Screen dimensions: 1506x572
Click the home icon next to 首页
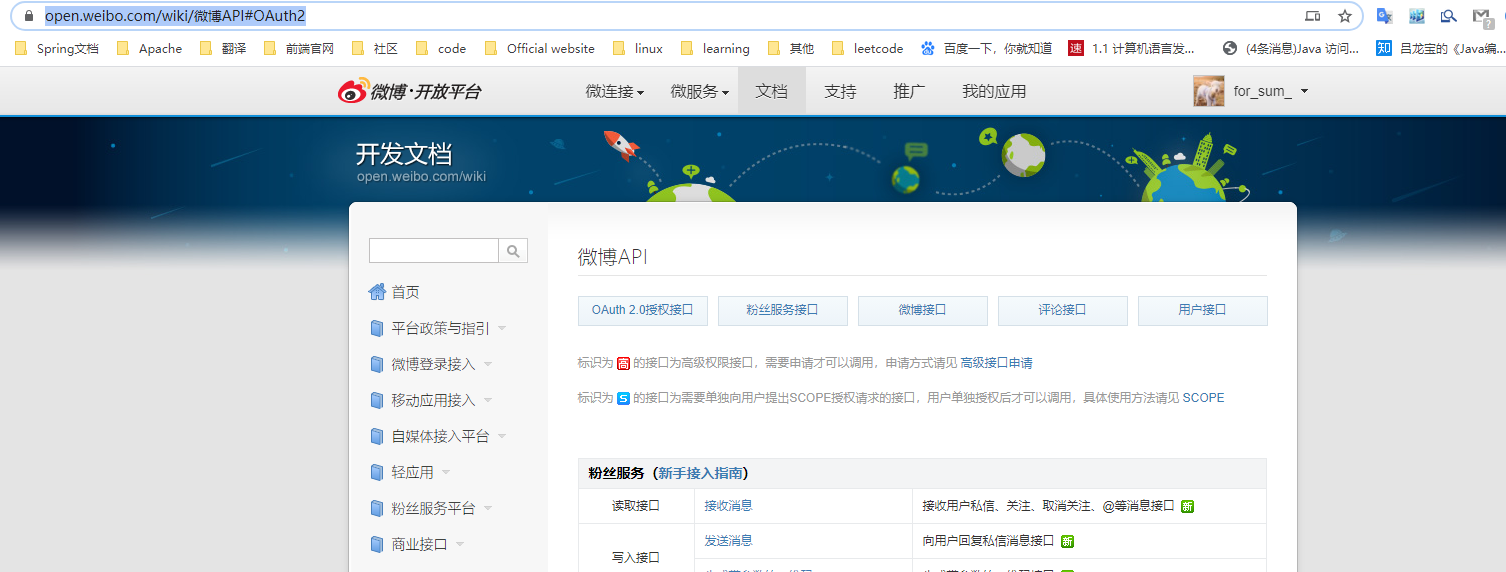377,292
